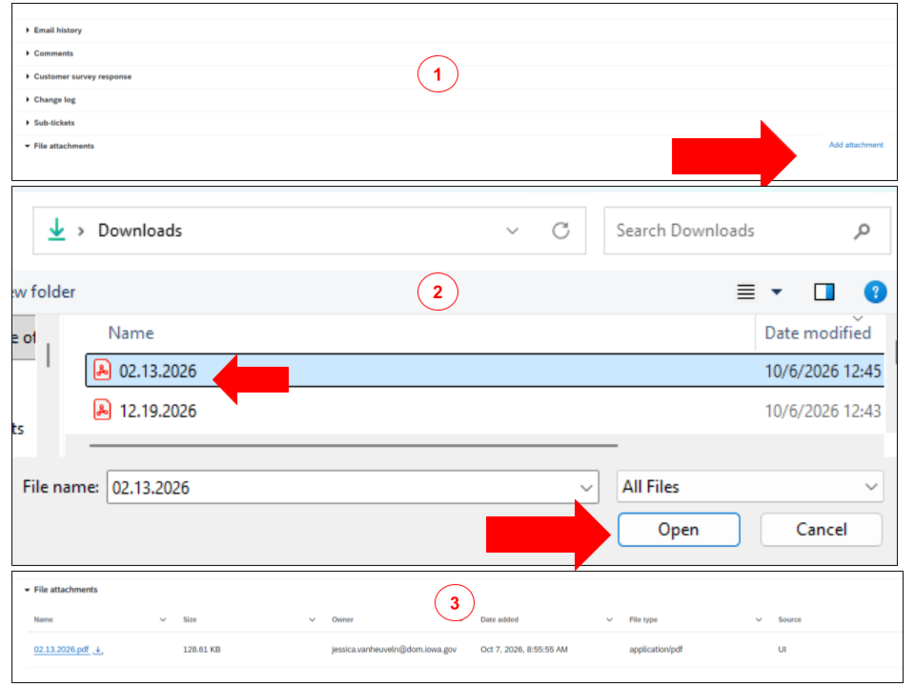Click the Add attachment link
Screen dimensions: 915x686
click(856, 145)
